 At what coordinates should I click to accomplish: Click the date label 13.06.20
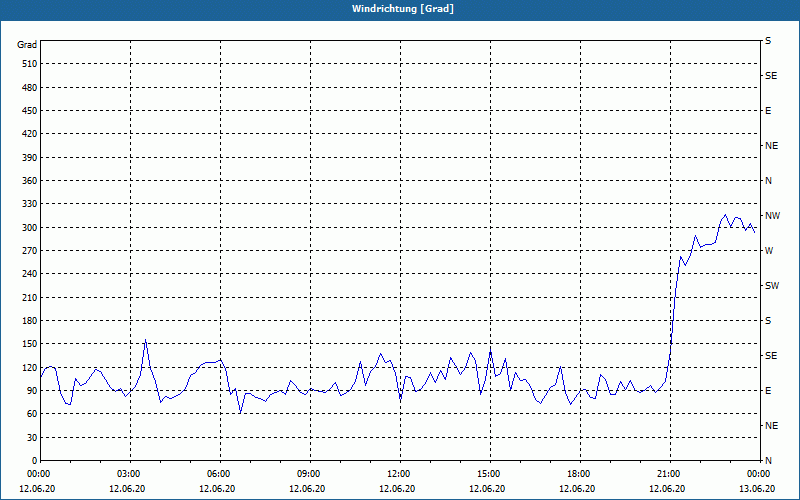point(757,489)
